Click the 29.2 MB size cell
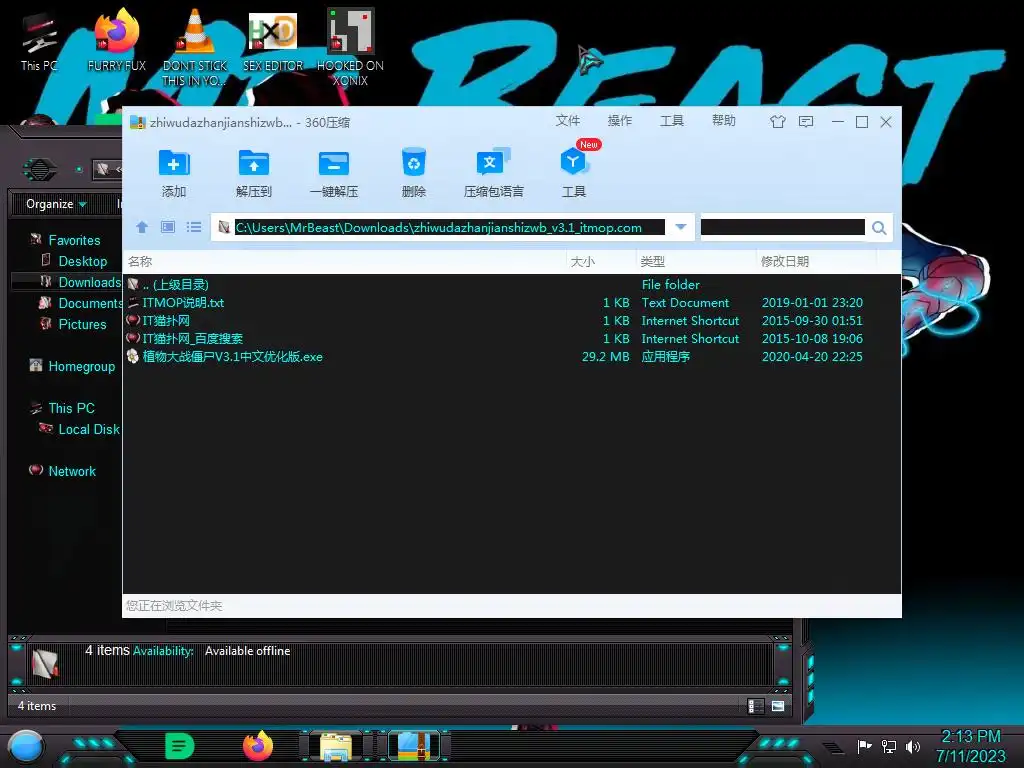The height and width of the screenshot is (768, 1024). (605, 357)
